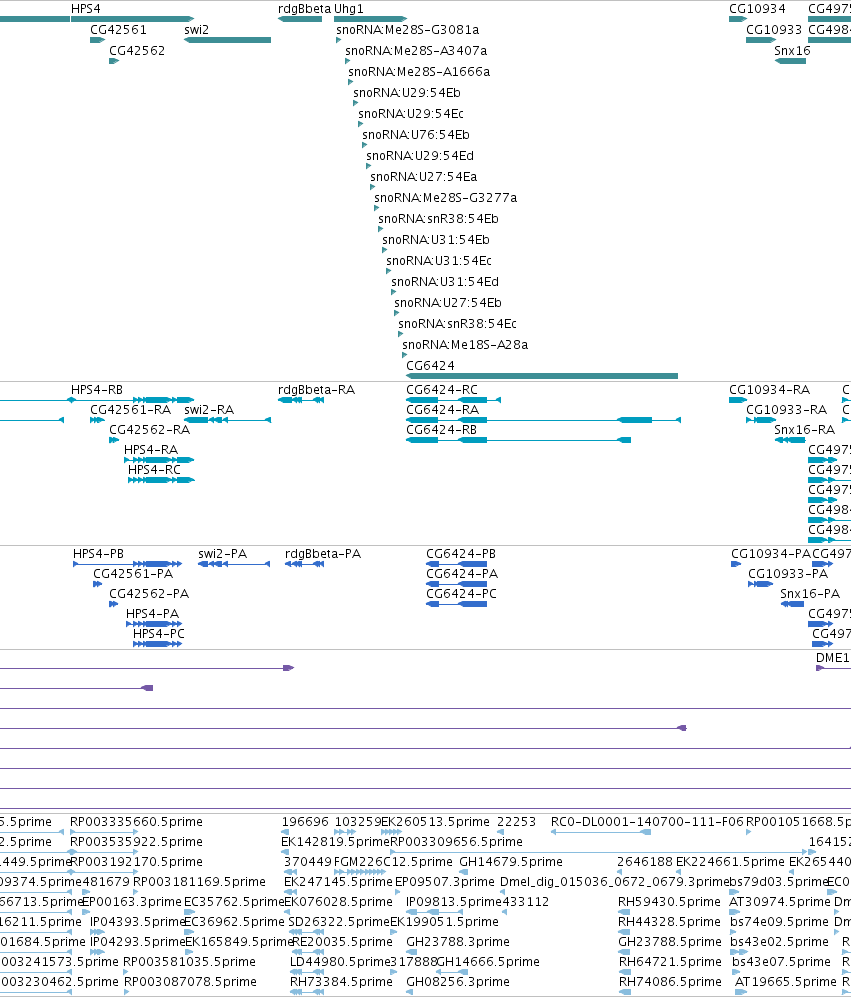Select snoRNA:U76:54Eb label
Screen dimensions: 851x997
point(416,135)
